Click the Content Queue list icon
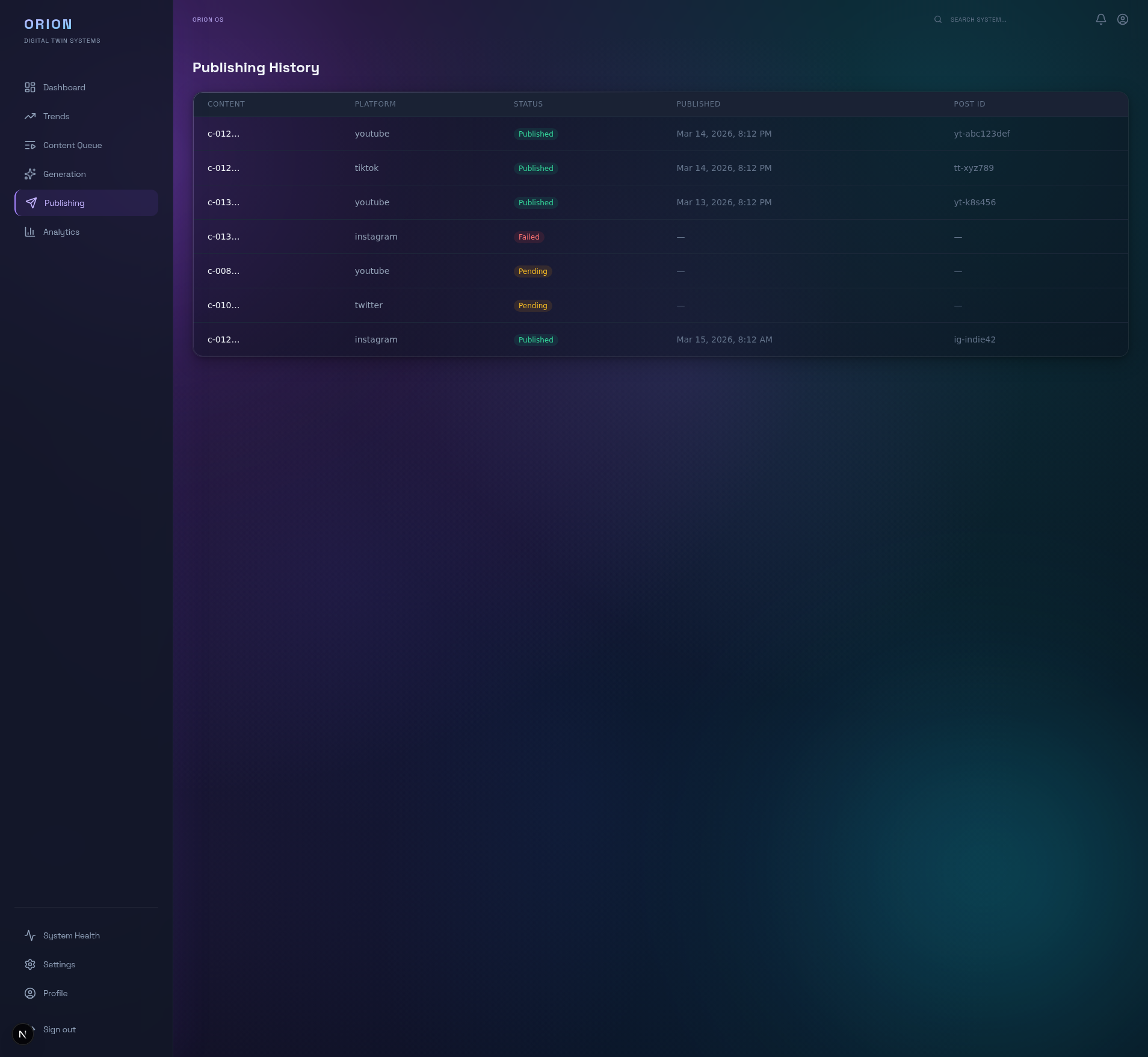The width and height of the screenshot is (1148, 1057). click(30, 145)
